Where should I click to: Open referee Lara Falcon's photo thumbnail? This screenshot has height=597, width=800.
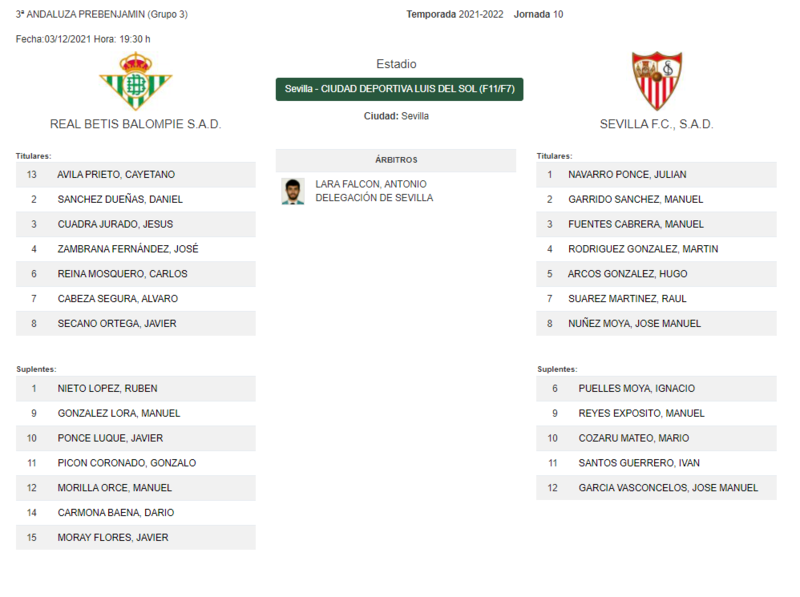[x=293, y=191]
